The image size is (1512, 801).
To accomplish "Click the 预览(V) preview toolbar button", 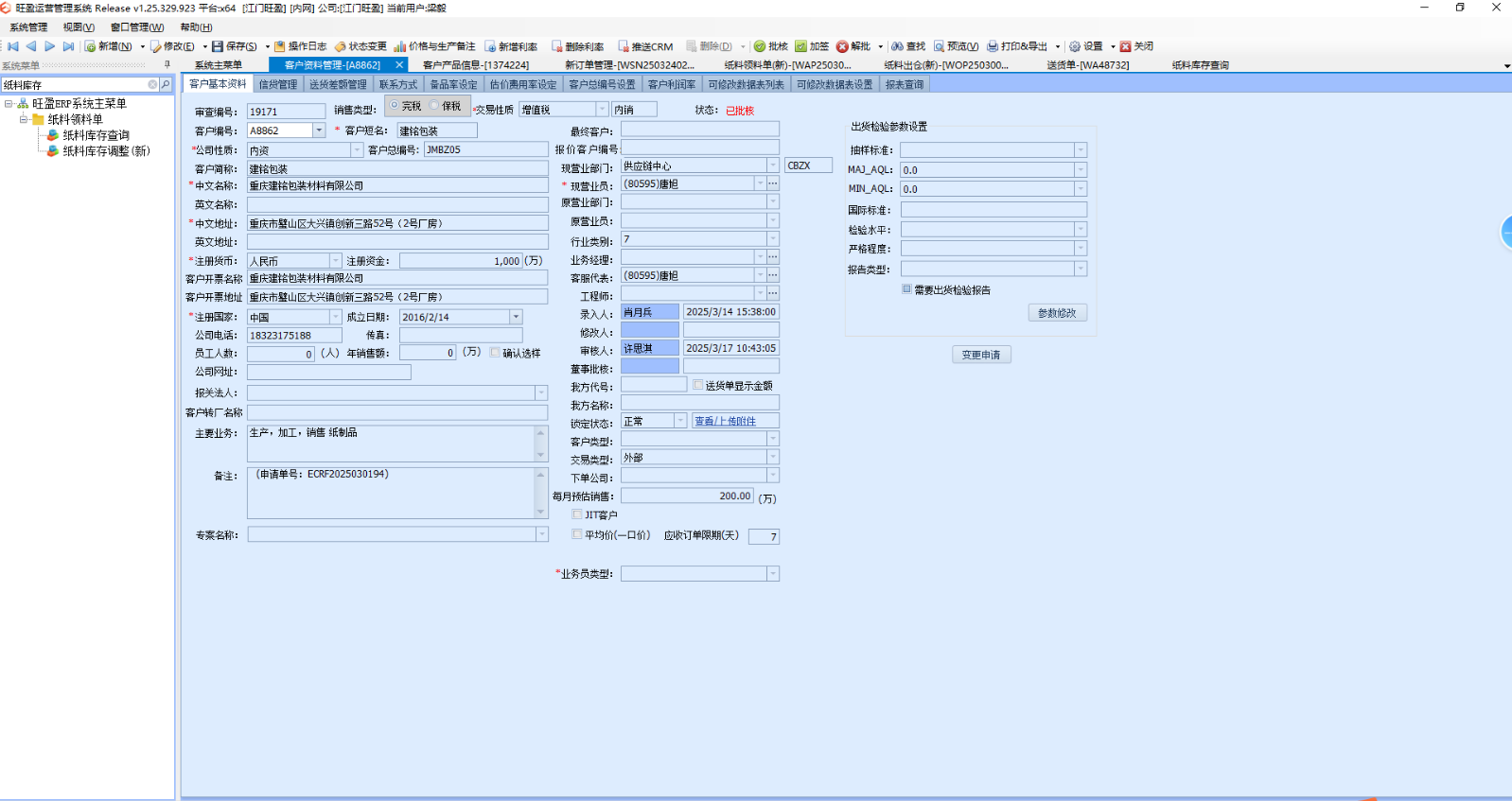I will tap(957, 46).
